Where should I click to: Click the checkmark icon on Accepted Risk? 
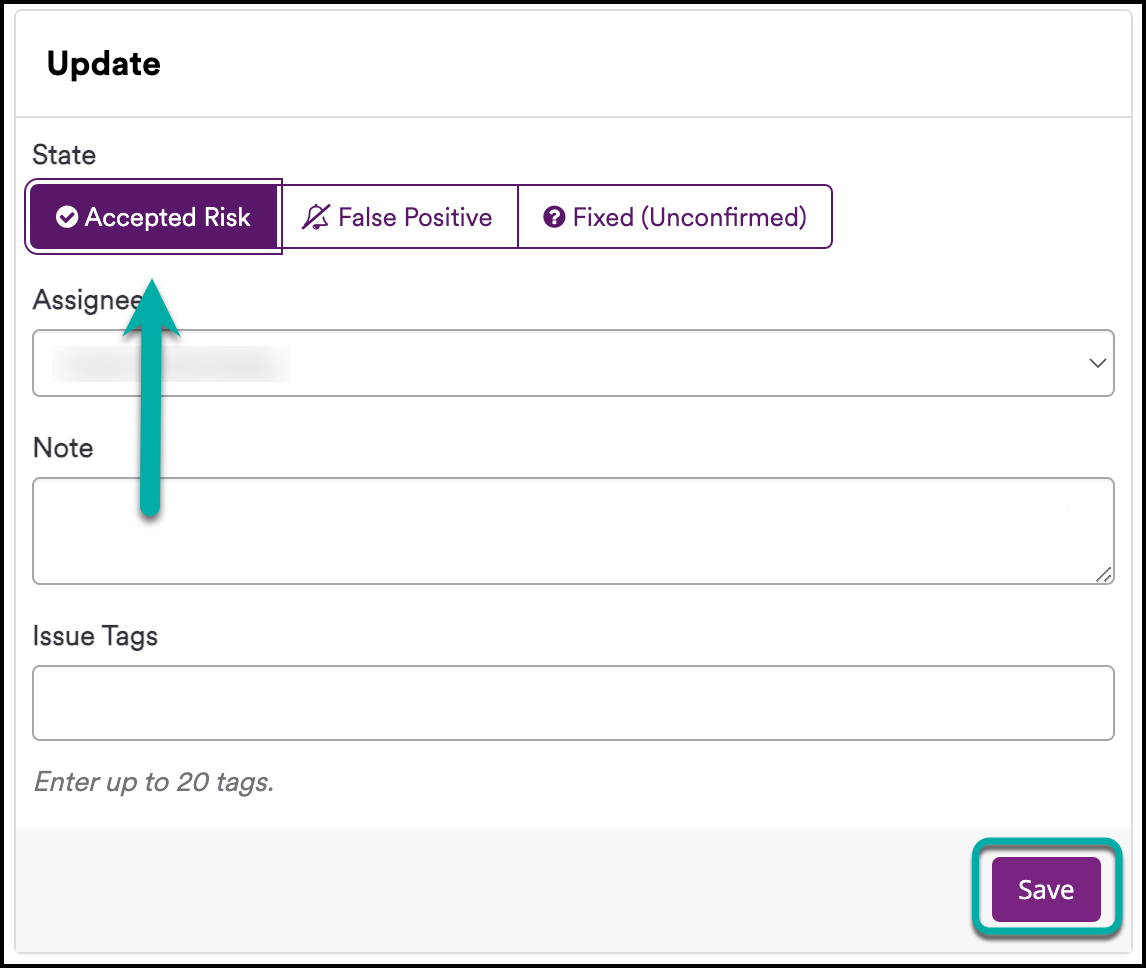(x=67, y=217)
